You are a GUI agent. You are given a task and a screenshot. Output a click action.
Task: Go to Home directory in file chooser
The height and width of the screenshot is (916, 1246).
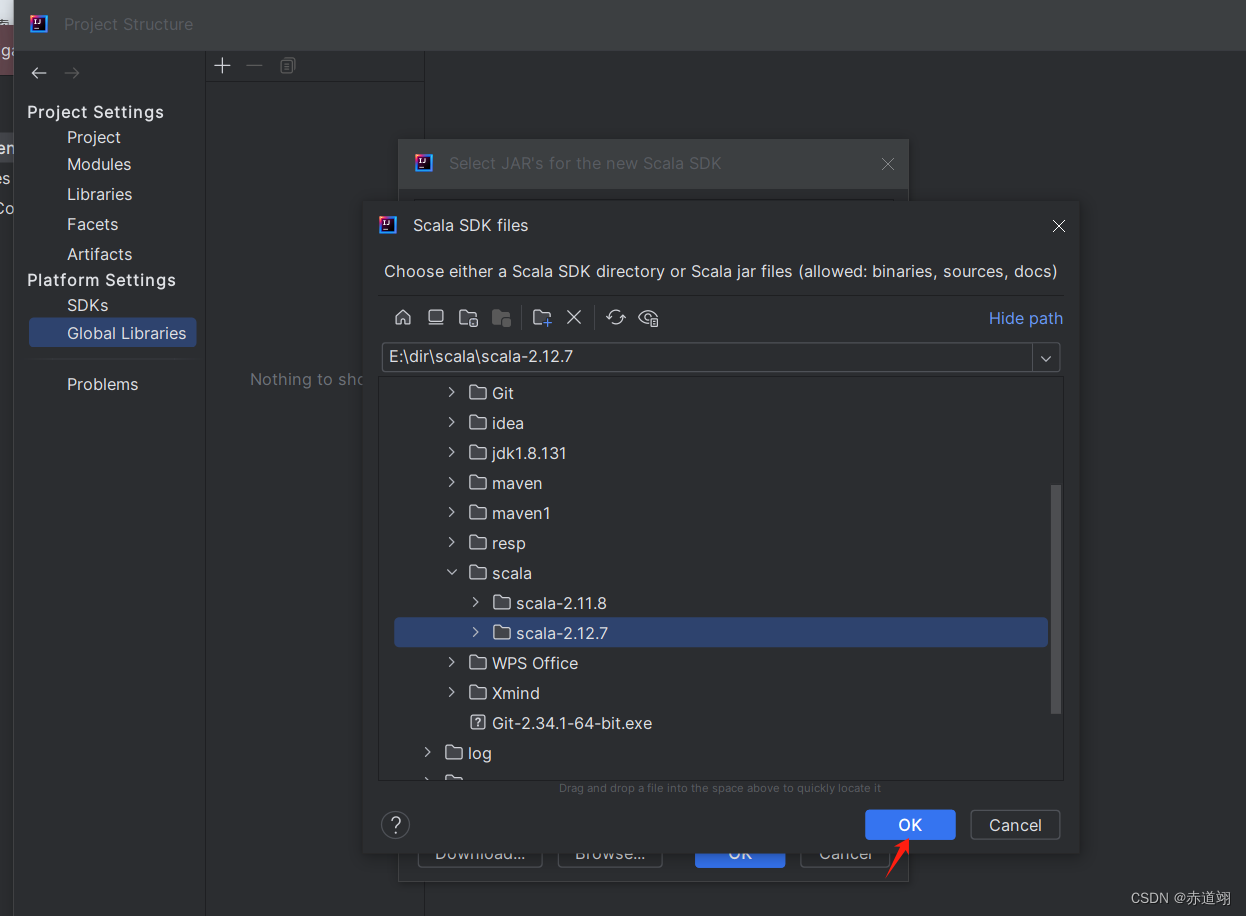pyautogui.click(x=403, y=318)
